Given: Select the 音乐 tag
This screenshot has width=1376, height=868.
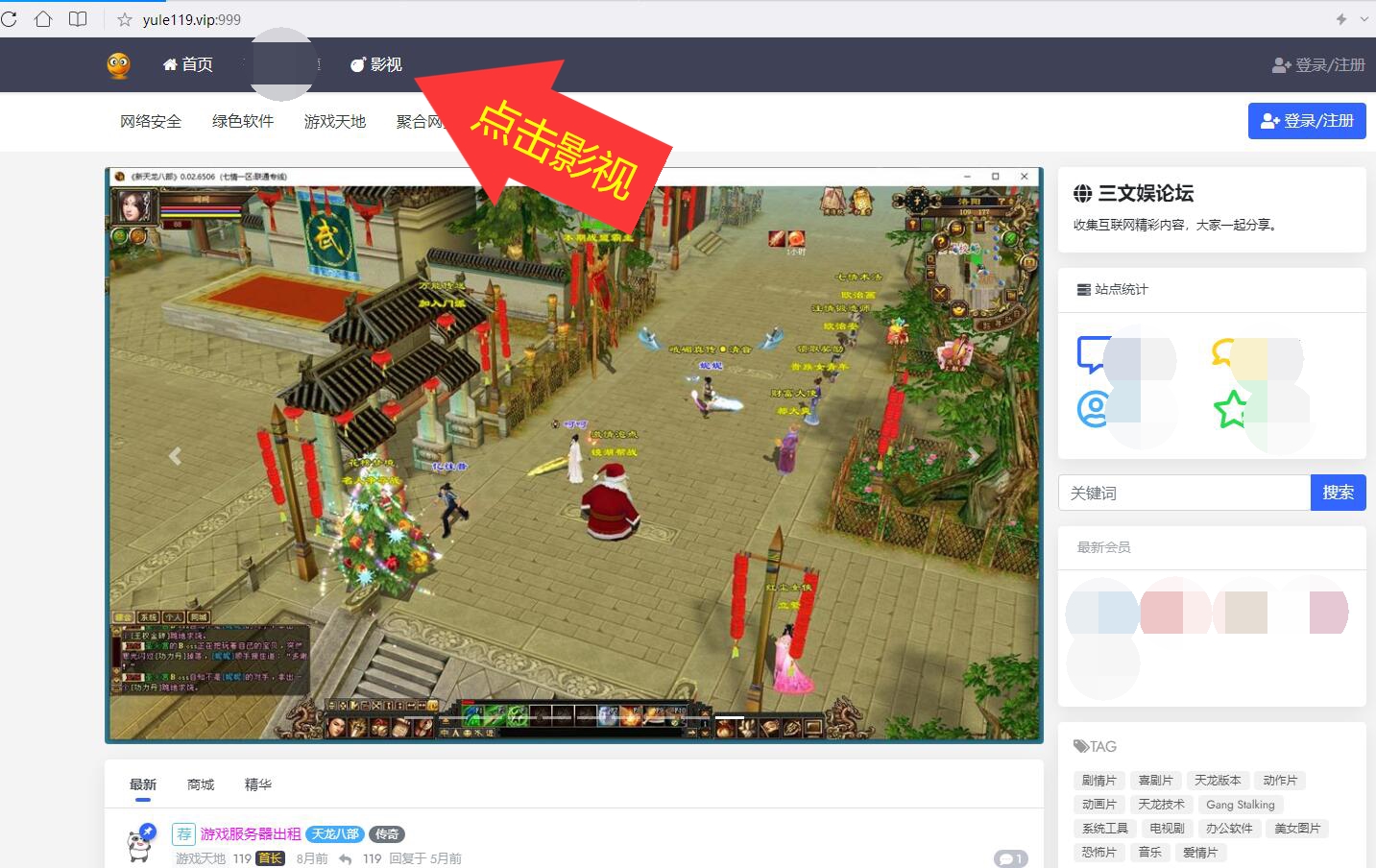Looking at the screenshot, I should [1149, 852].
